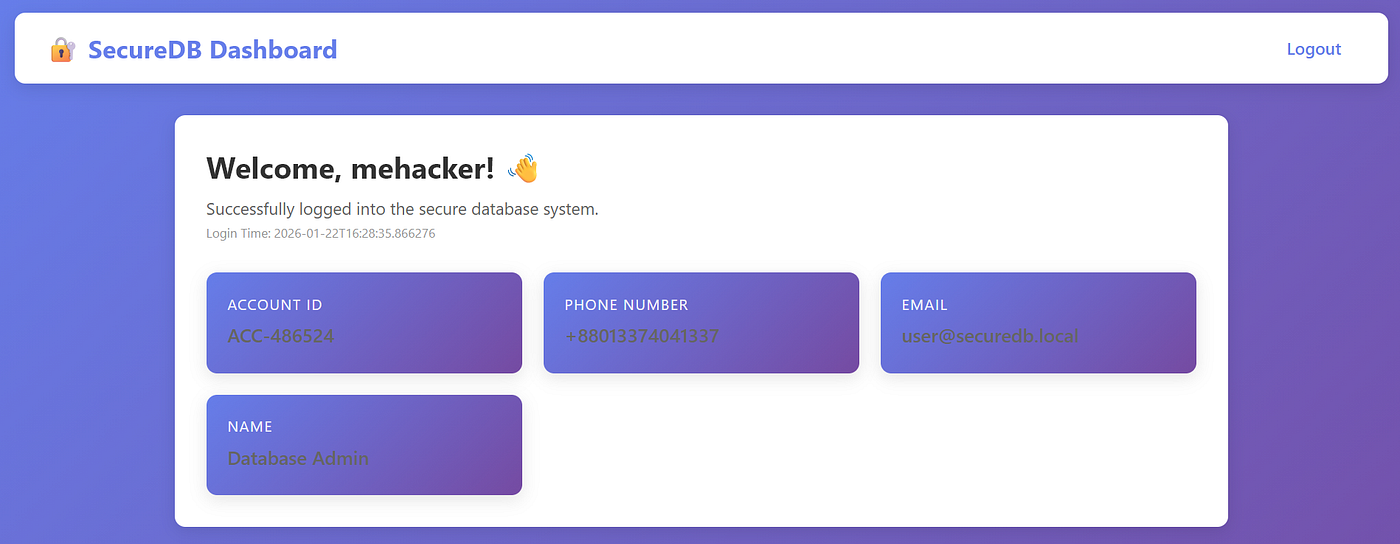Select the ACC-486524 account value
1400x544 pixels.
[281, 336]
